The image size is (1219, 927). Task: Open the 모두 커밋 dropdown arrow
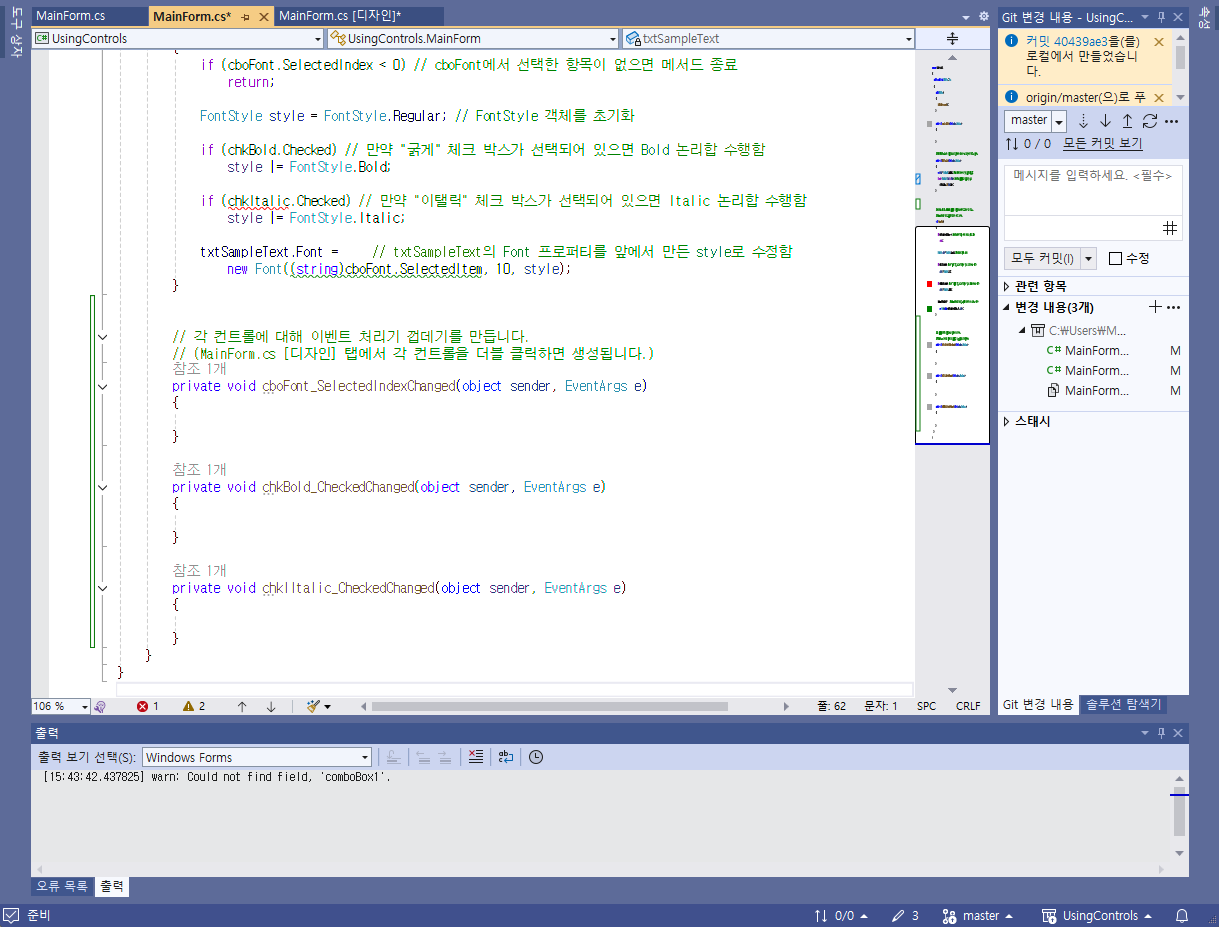pyautogui.click(x=1089, y=259)
